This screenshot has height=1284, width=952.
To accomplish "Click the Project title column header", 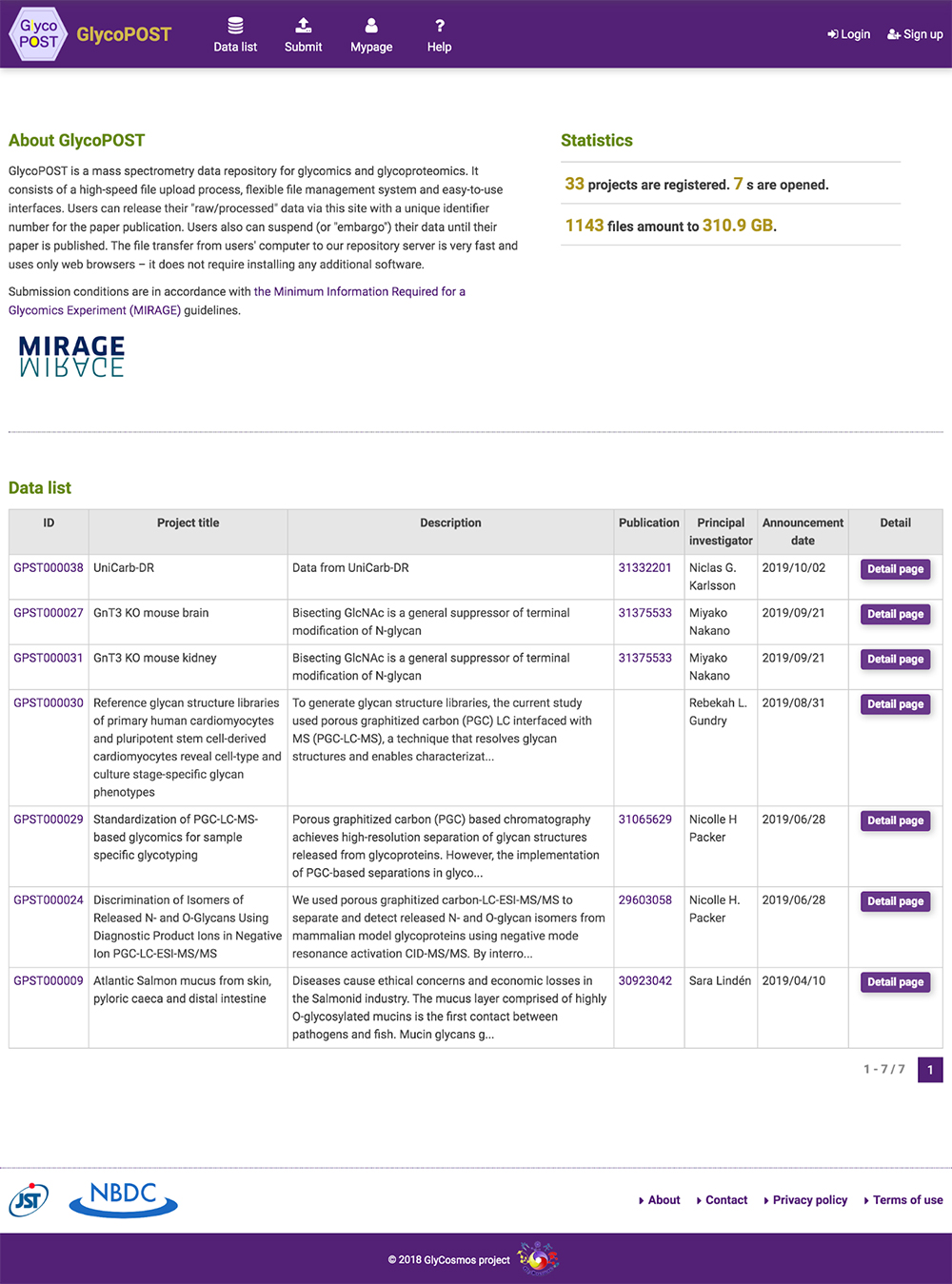I will pyautogui.click(x=188, y=532).
